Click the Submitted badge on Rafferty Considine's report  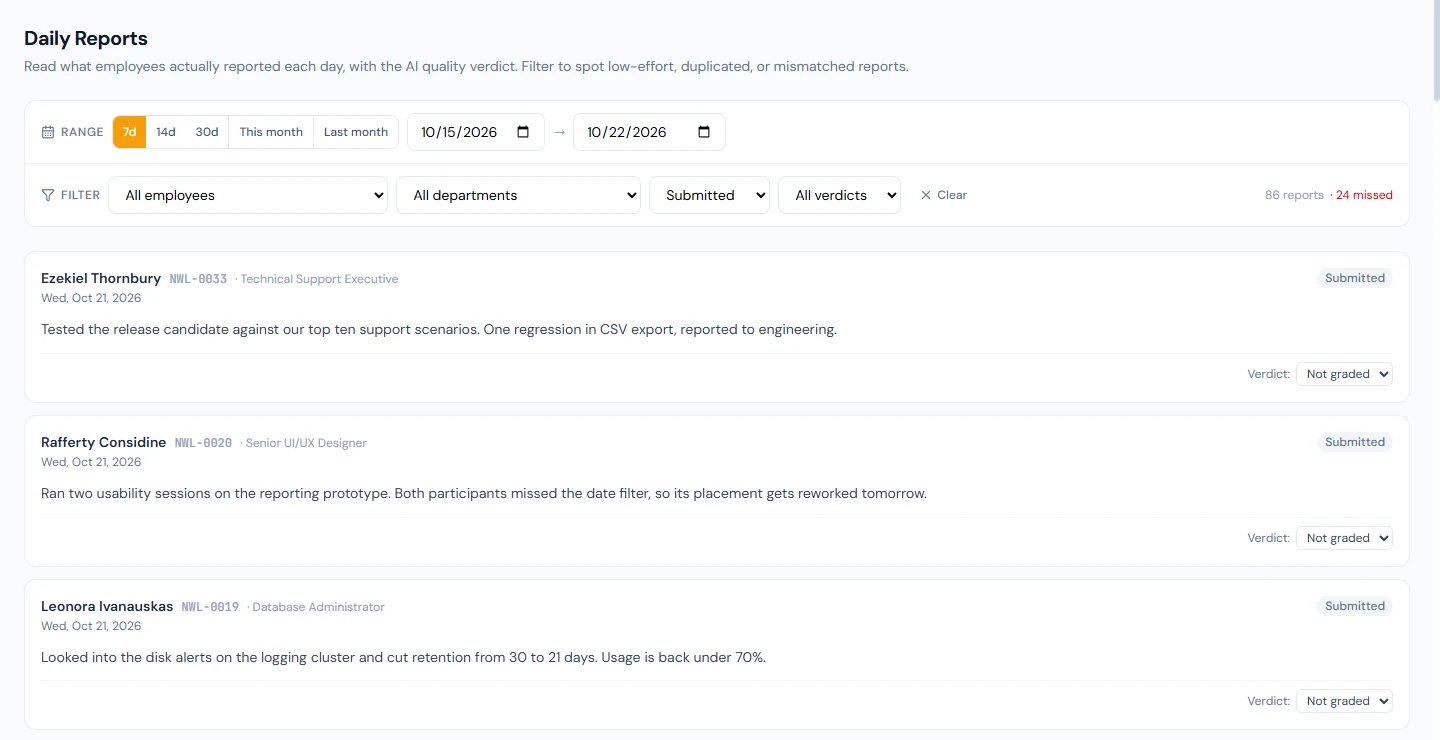pyautogui.click(x=1355, y=442)
